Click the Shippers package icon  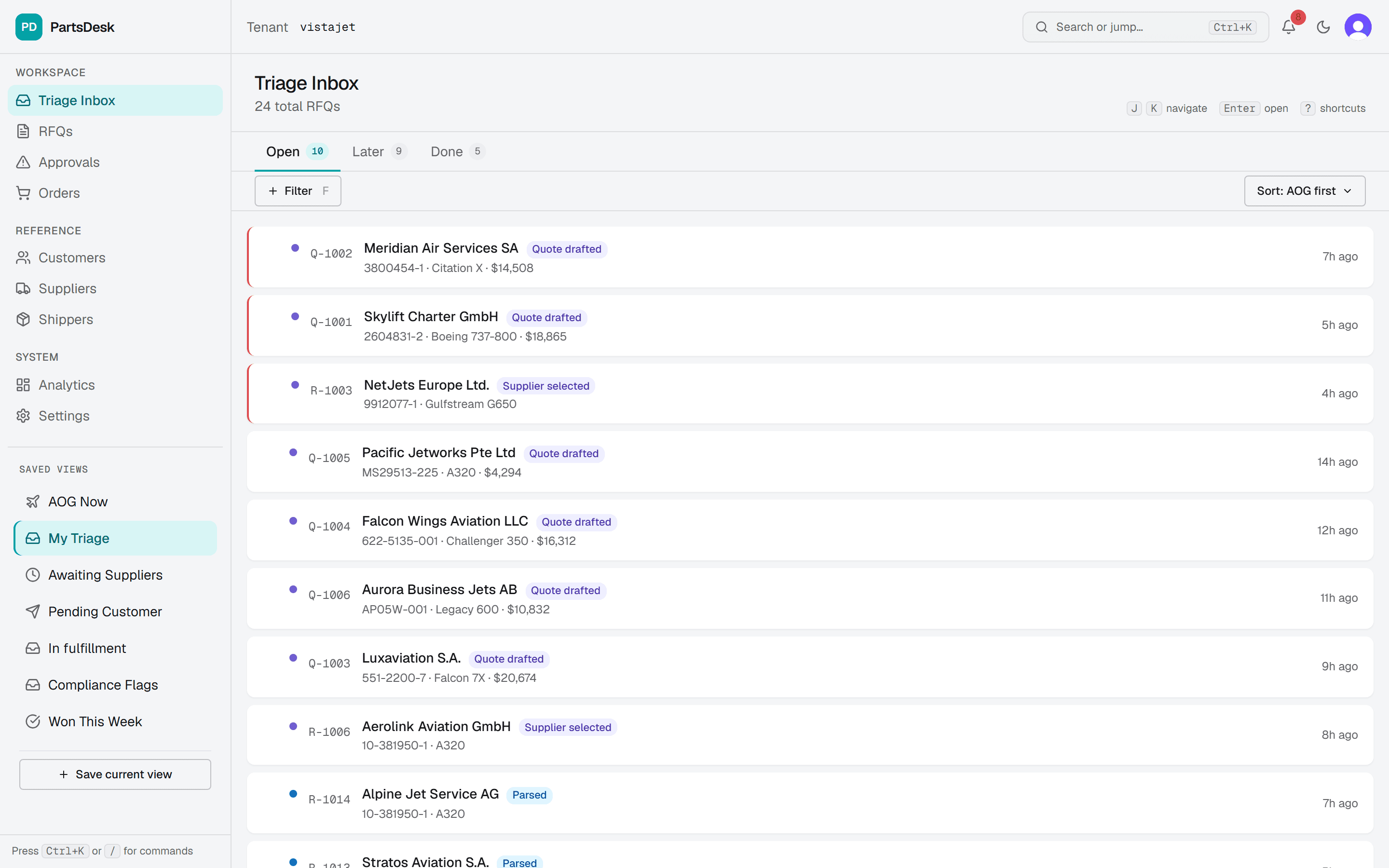(x=23, y=319)
